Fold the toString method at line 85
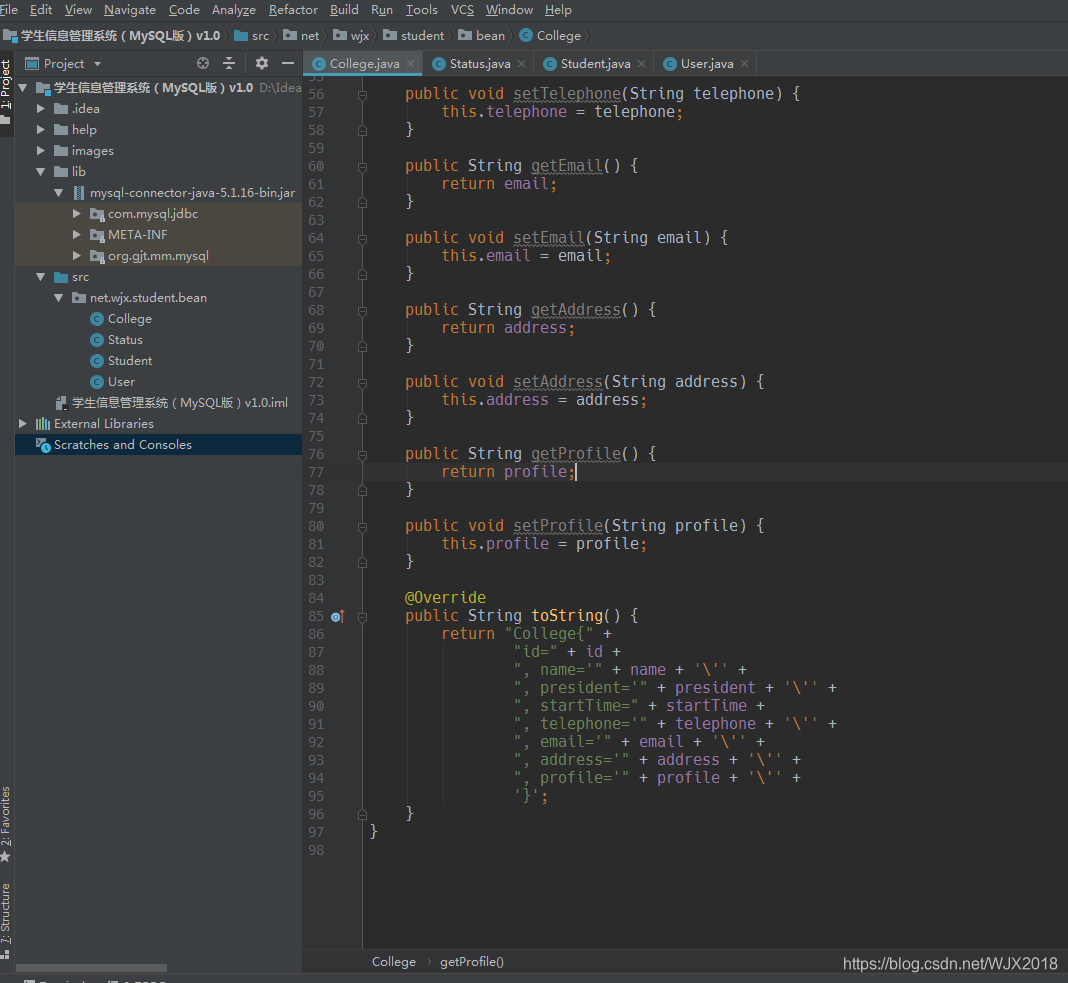 tap(362, 617)
